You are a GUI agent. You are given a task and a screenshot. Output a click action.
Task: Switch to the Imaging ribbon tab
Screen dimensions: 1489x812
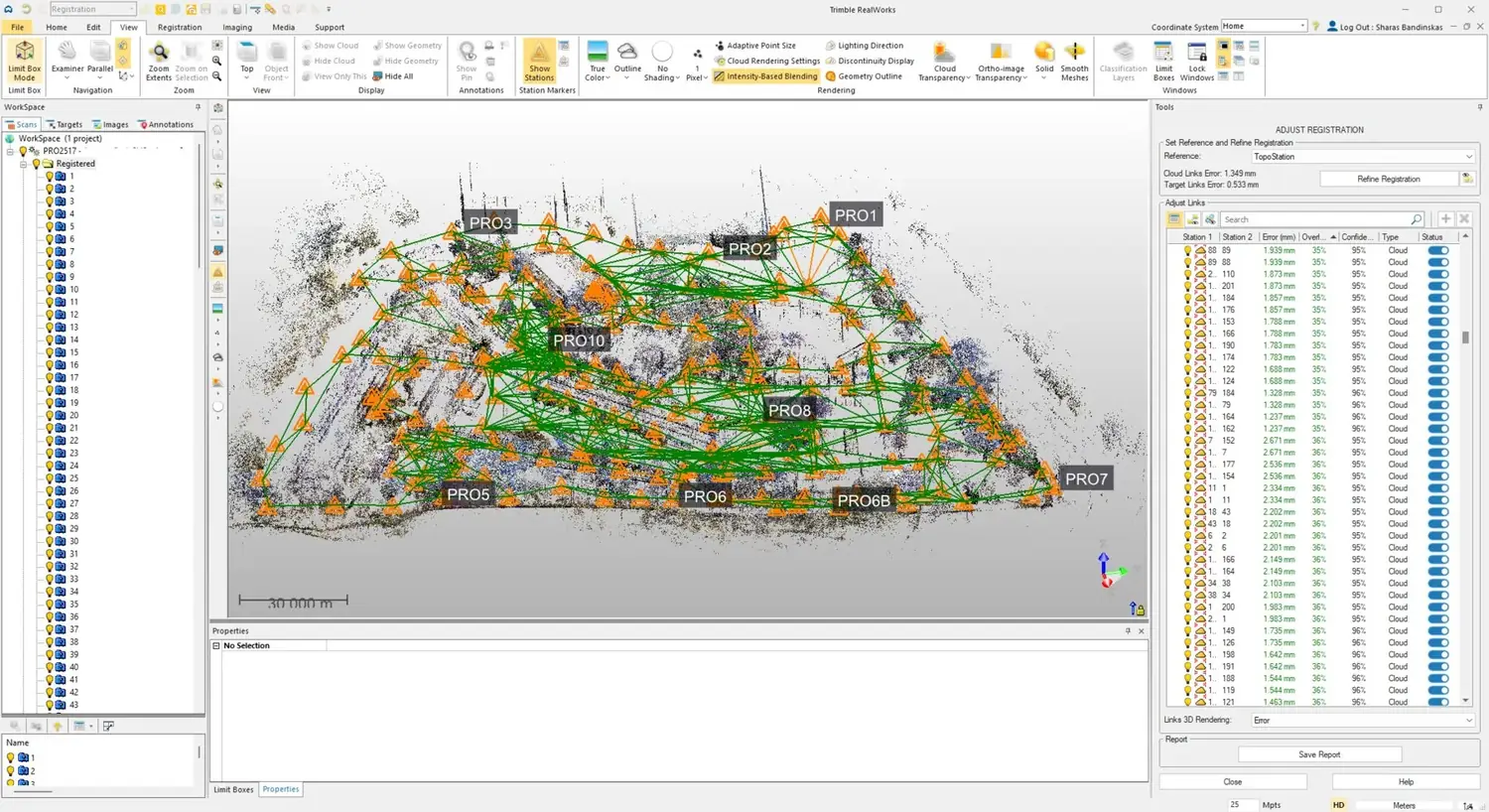(x=236, y=28)
